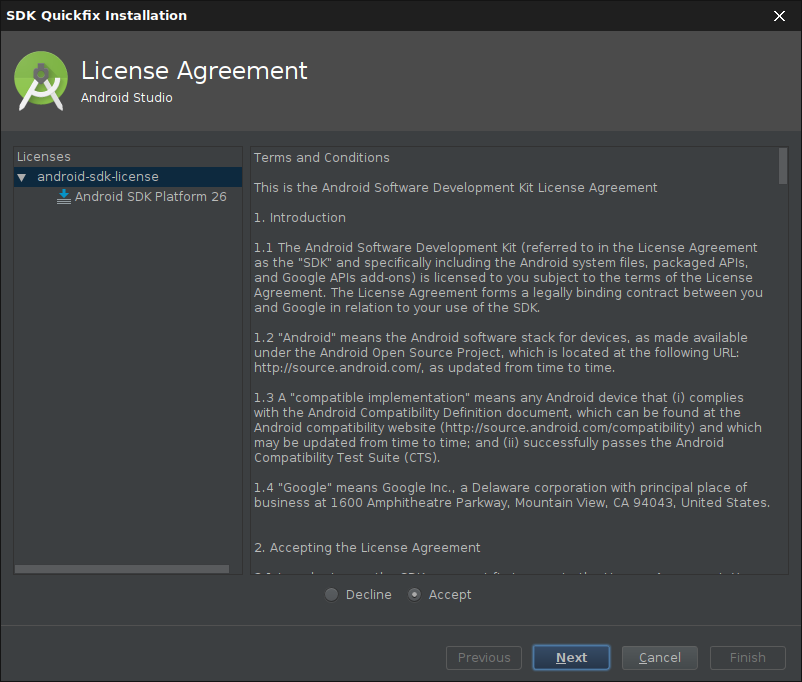Click the Android Studio logo icon

click(x=41, y=81)
